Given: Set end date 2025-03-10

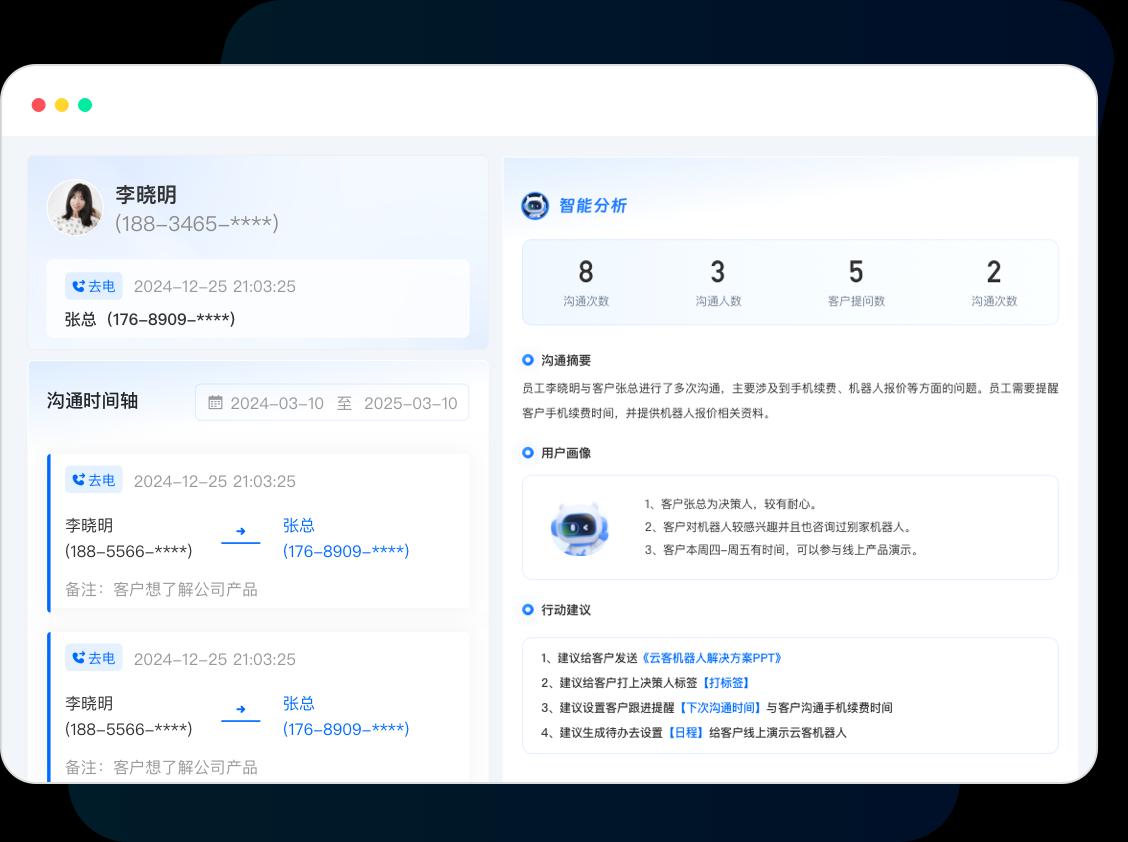Looking at the screenshot, I should 411,403.
